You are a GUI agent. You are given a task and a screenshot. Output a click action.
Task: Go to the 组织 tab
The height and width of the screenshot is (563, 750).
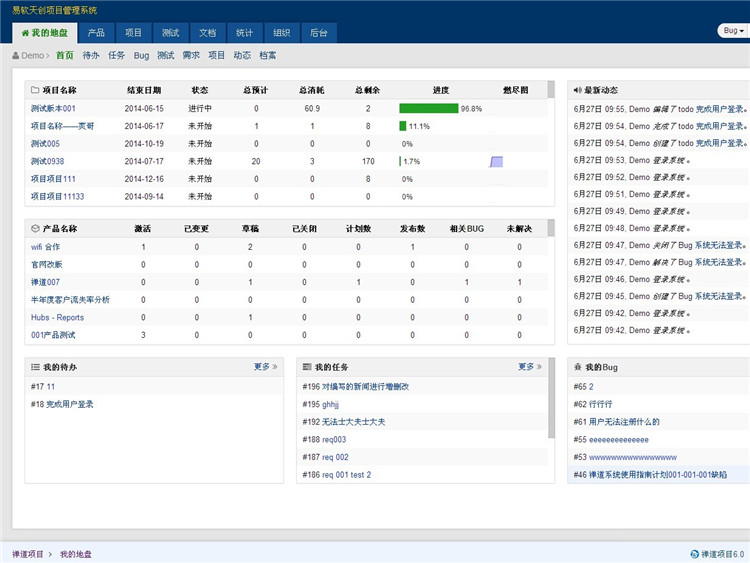point(282,33)
